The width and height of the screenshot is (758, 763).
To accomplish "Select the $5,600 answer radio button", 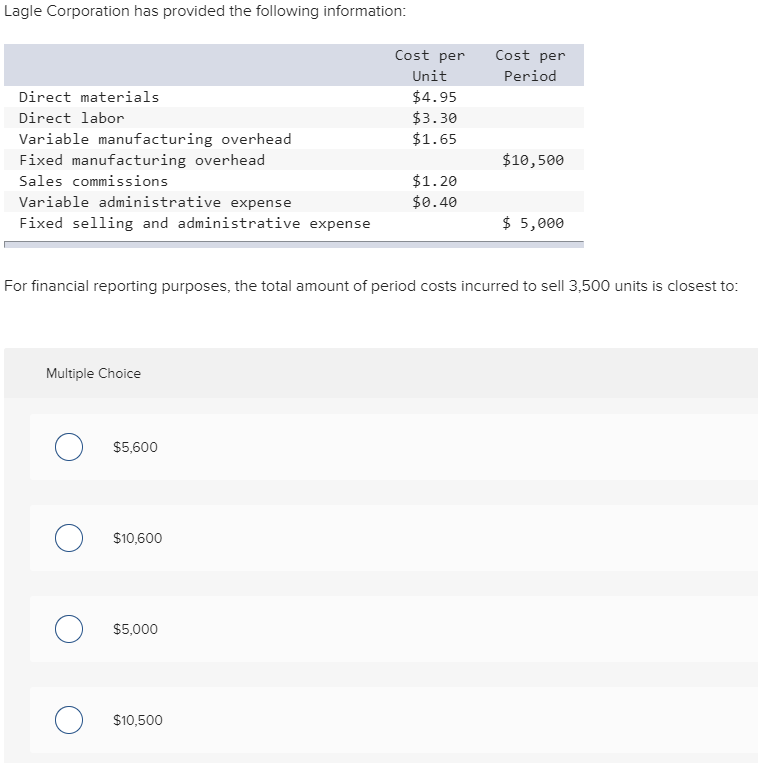I will pyautogui.click(x=69, y=447).
